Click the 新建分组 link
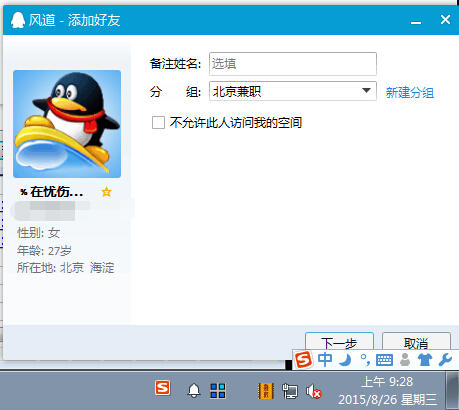 (410, 92)
